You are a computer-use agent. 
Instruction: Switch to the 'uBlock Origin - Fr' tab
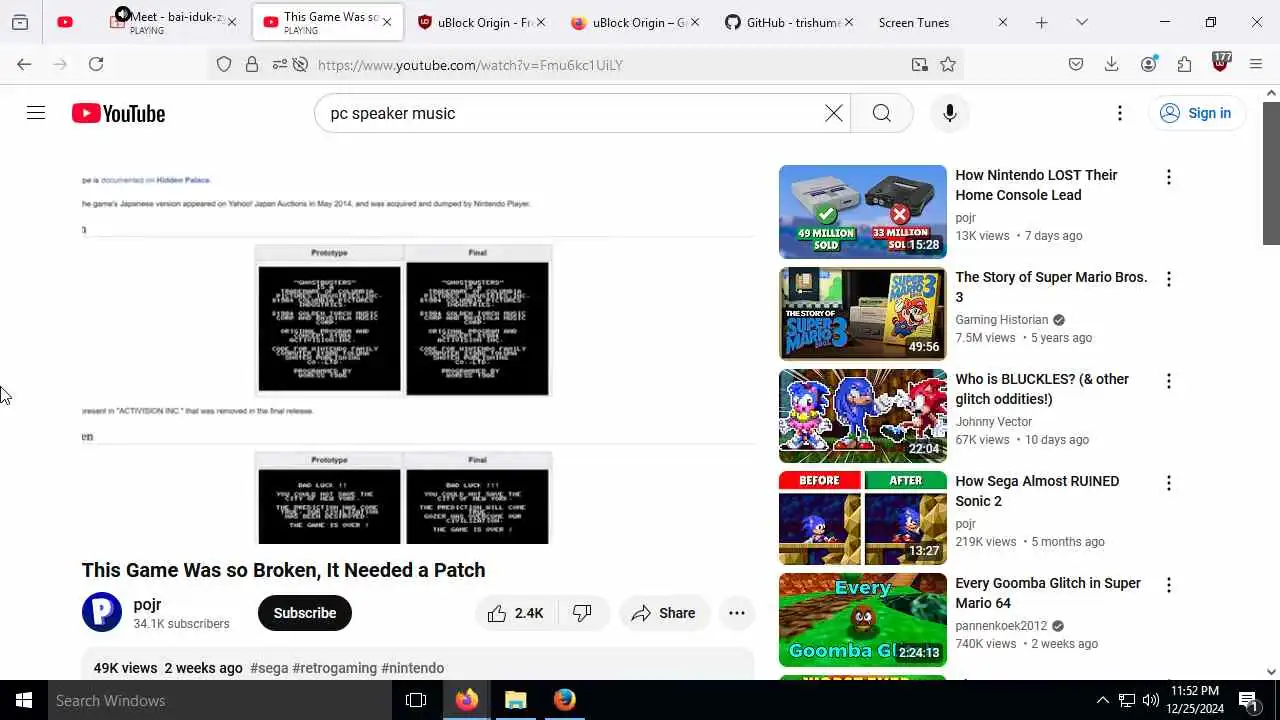478,22
